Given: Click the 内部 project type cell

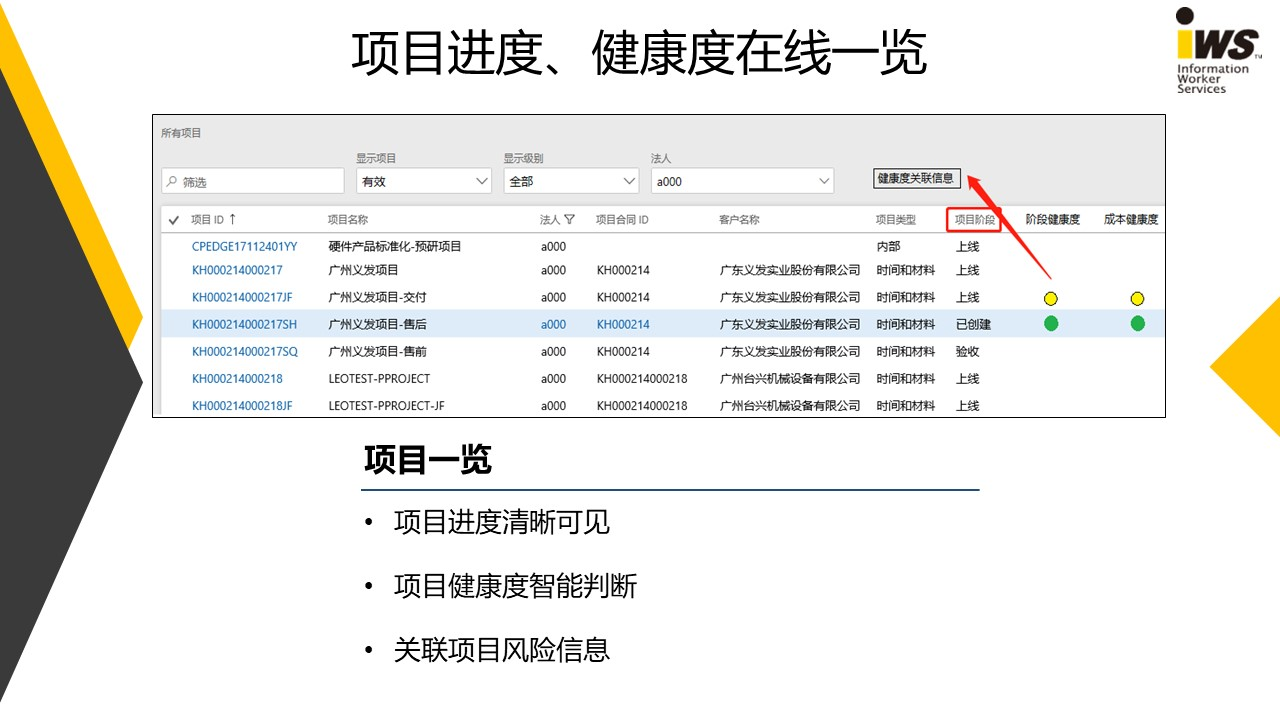Looking at the screenshot, I should click(x=888, y=246).
